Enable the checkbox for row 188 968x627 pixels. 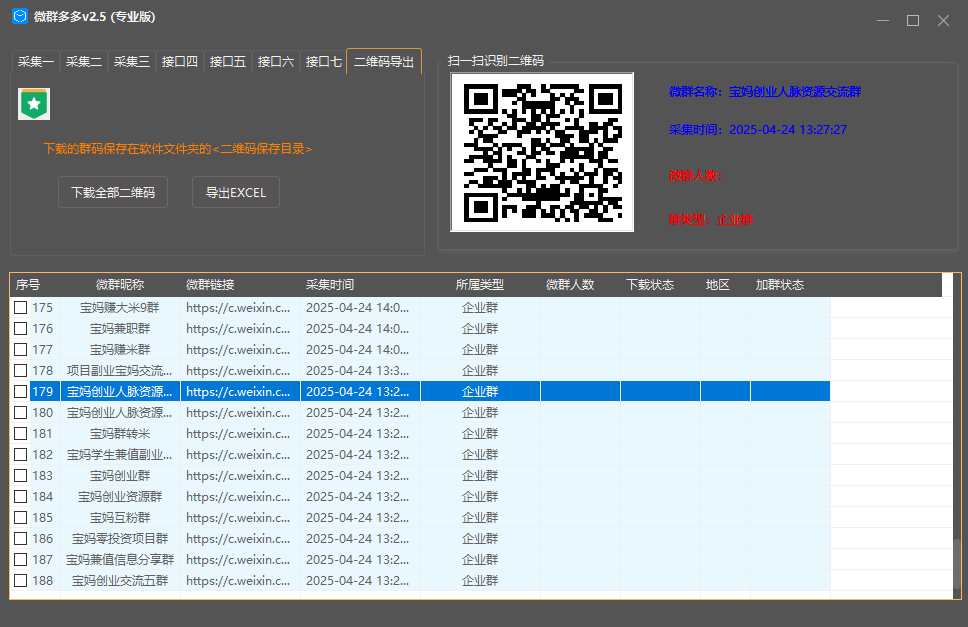point(21,580)
